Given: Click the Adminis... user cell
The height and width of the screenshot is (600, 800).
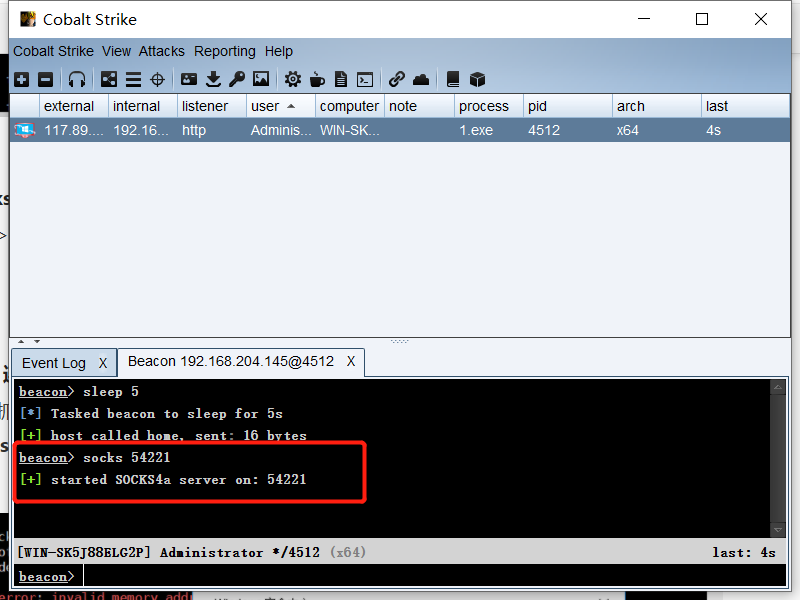Looking at the screenshot, I should point(281,131).
